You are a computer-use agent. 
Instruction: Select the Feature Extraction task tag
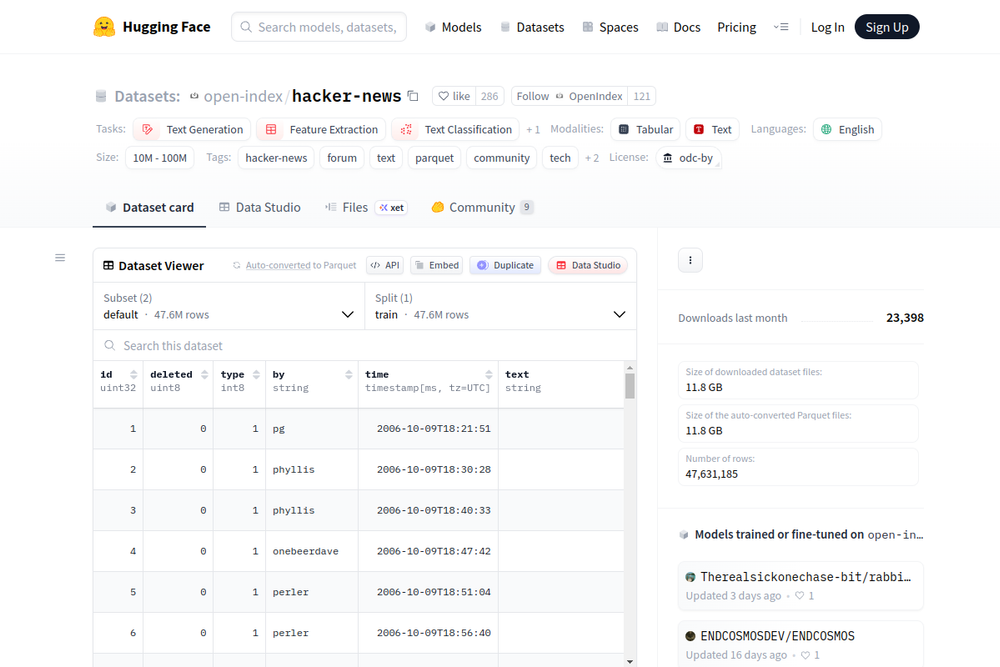click(x=321, y=129)
